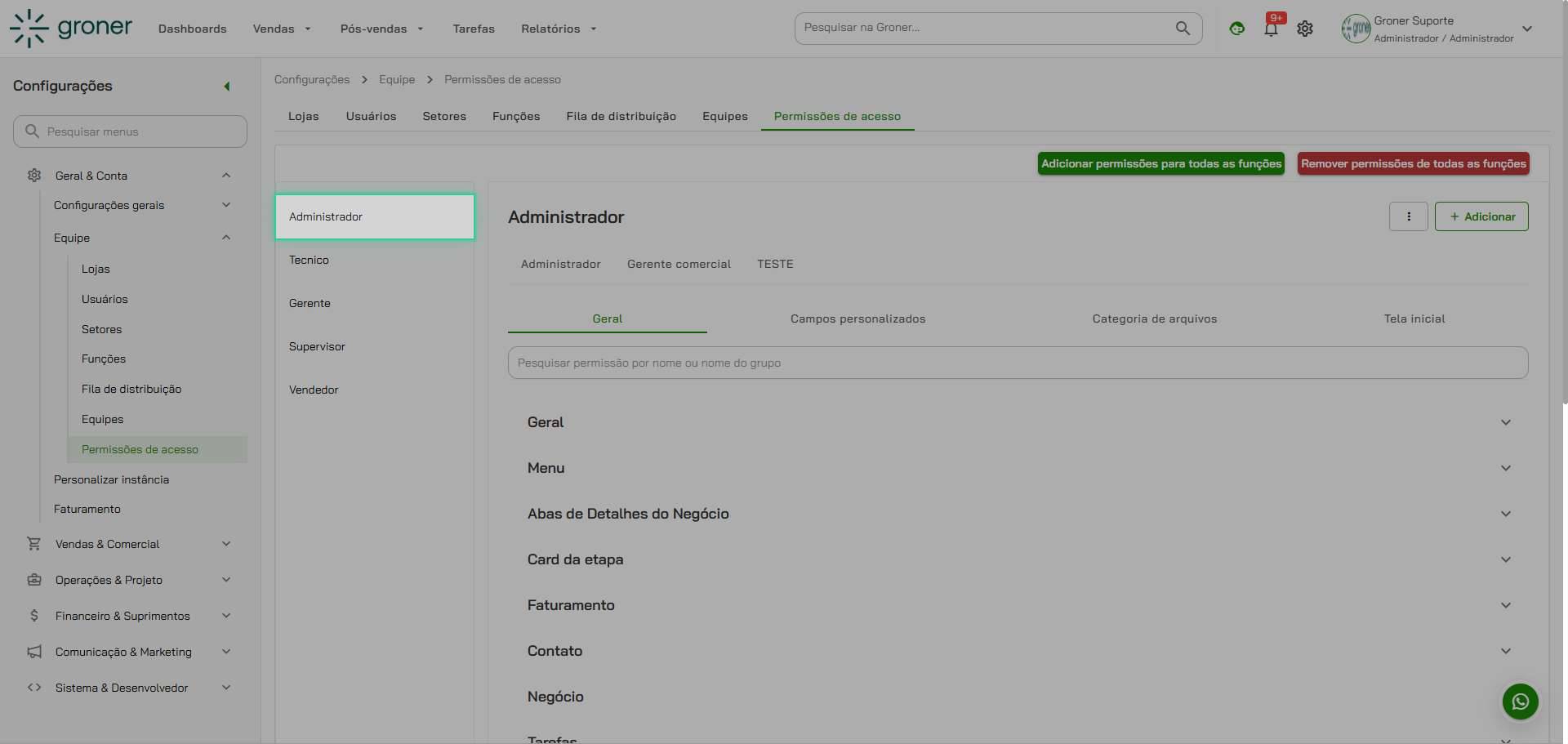This screenshot has height=744, width=1568.
Task: Click the megaphone icon for Comunicação & Marketing
Action: 33,652
